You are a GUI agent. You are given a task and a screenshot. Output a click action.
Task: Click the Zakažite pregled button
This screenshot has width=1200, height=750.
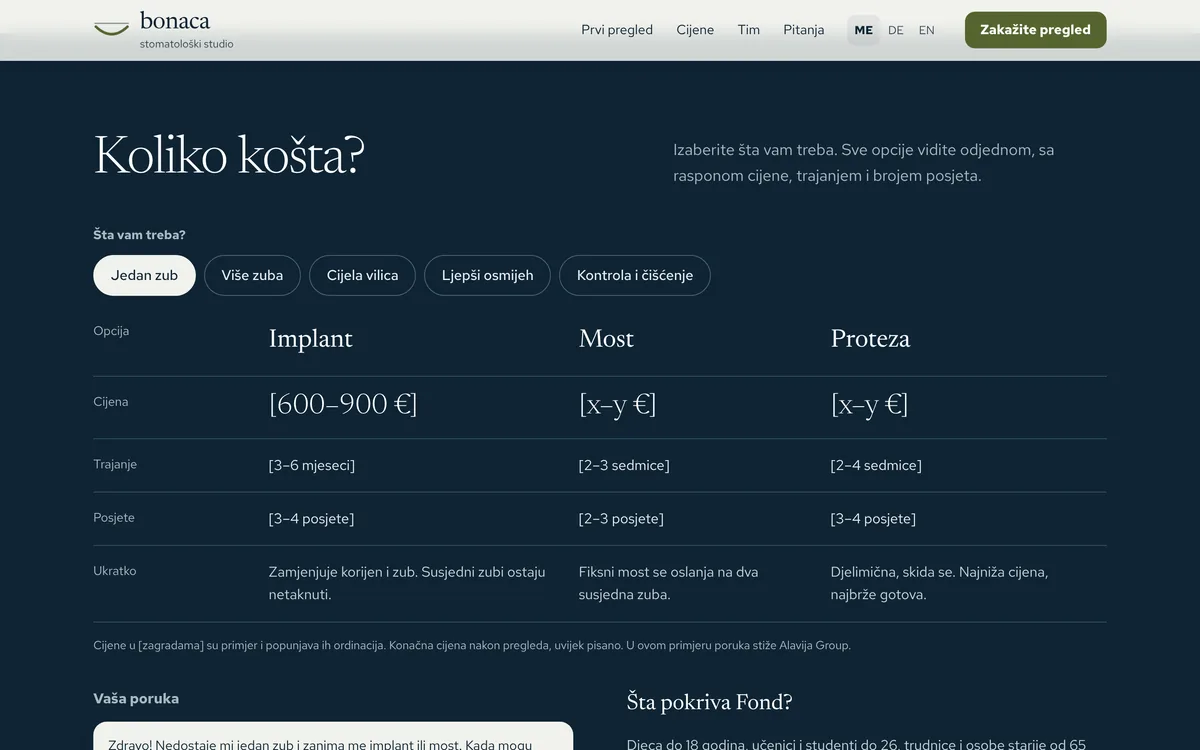(1035, 30)
